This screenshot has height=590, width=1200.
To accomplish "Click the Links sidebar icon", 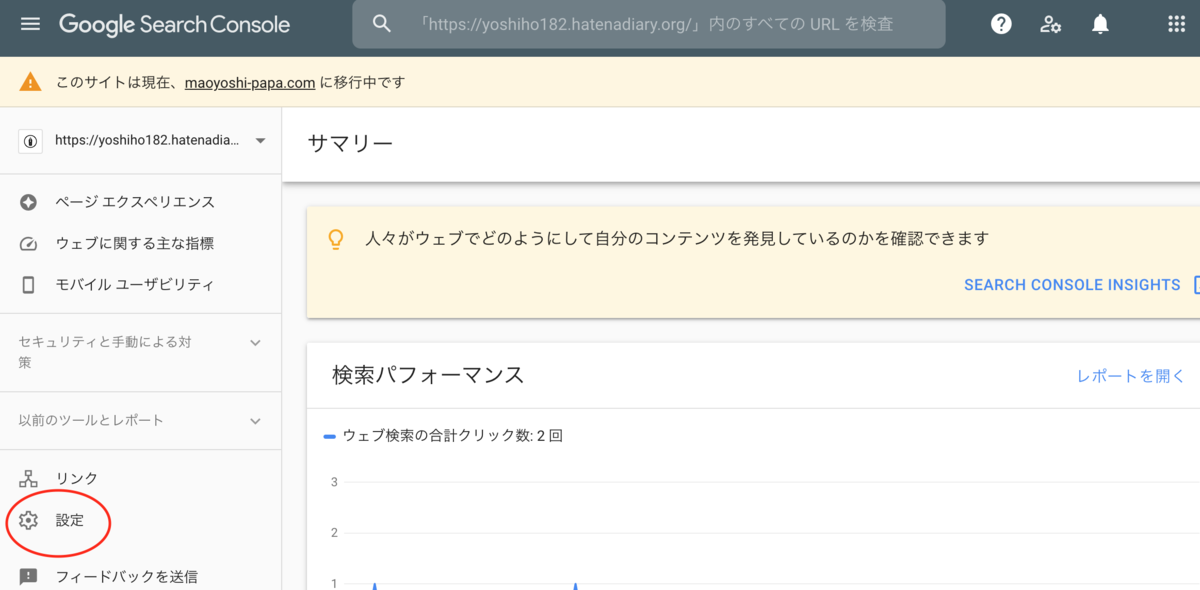I will point(28,478).
